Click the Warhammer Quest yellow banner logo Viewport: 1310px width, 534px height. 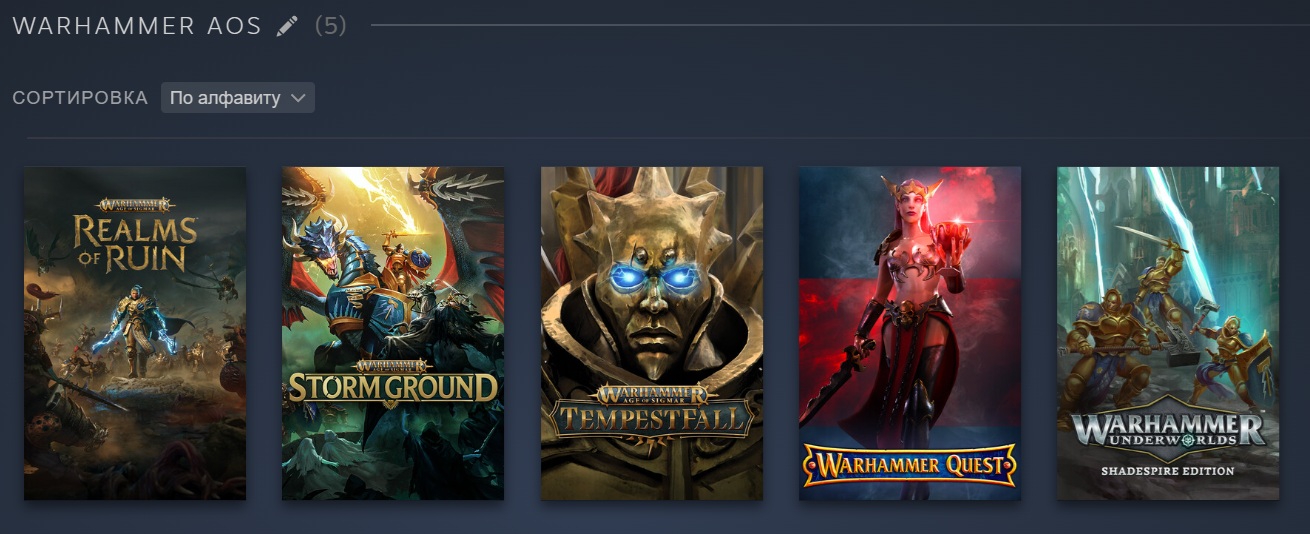click(910, 464)
